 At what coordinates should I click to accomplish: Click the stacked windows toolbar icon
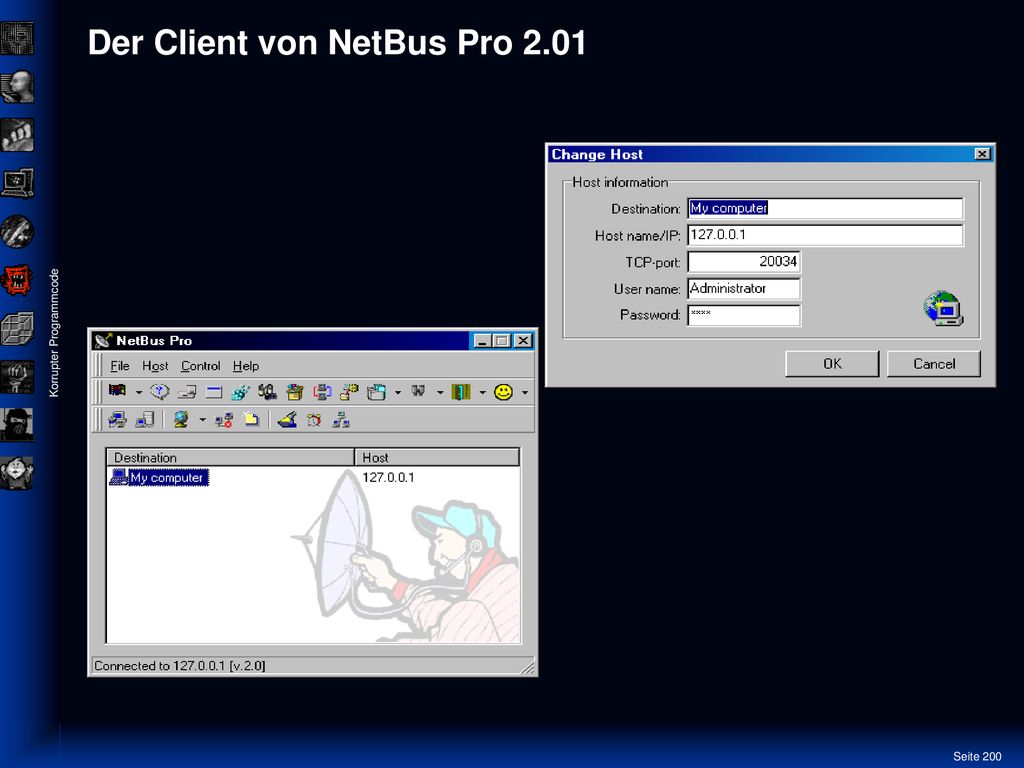(376, 392)
